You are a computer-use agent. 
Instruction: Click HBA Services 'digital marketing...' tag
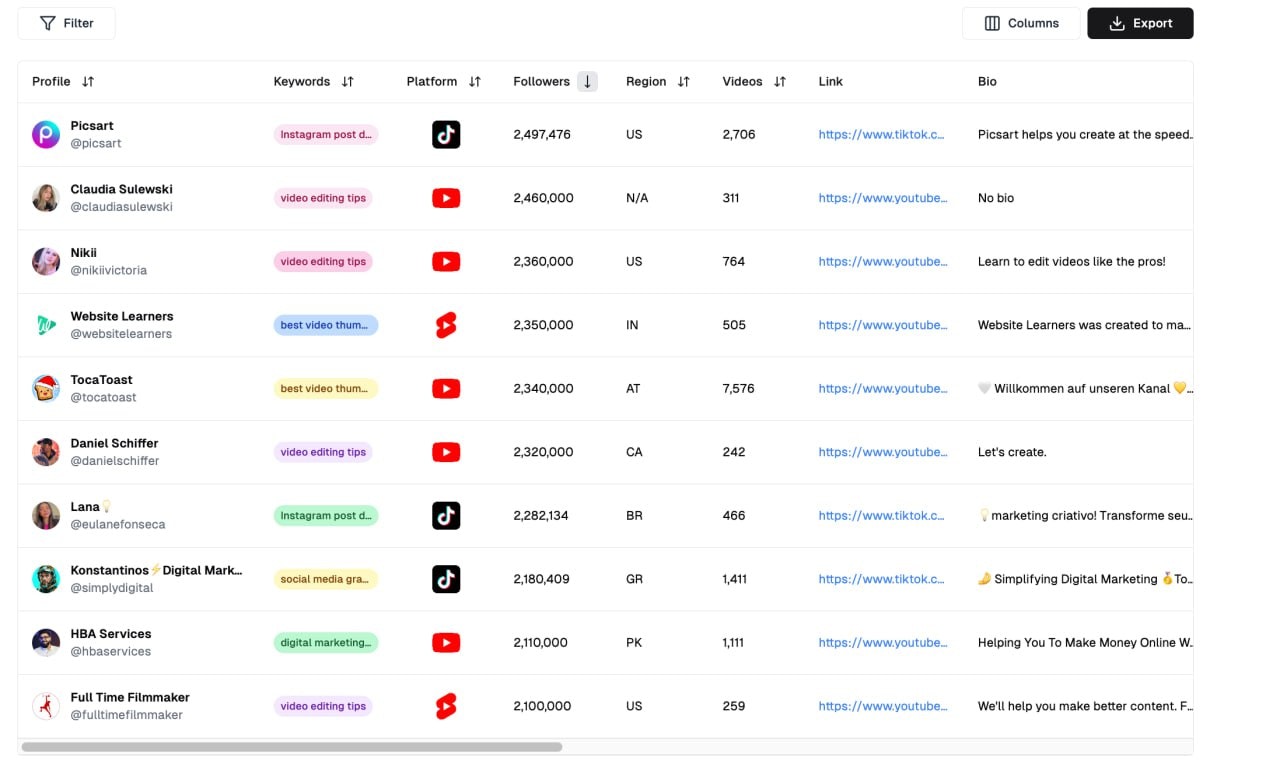(326, 642)
